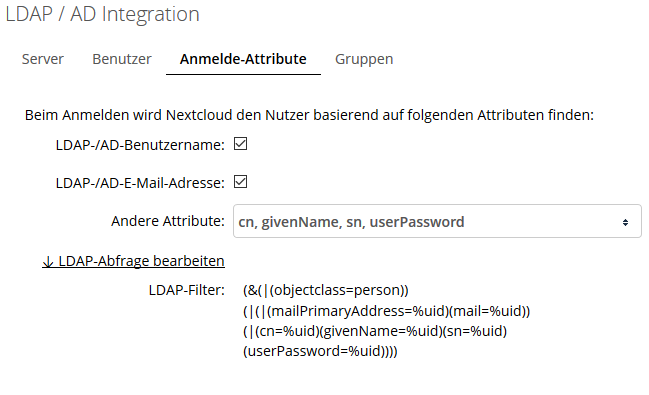
Task: Toggle the LDAP-/AD-E-Mail-Adresse checkbox
Action: pyautogui.click(x=240, y=181)
